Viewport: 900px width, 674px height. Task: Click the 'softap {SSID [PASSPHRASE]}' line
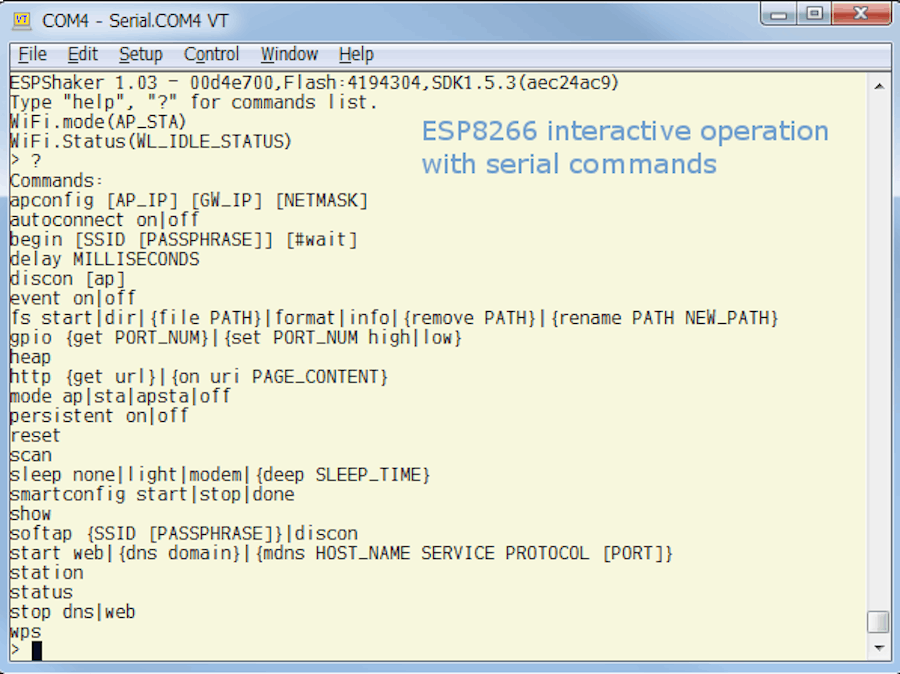pyautogui.click(x=184, y=533)
